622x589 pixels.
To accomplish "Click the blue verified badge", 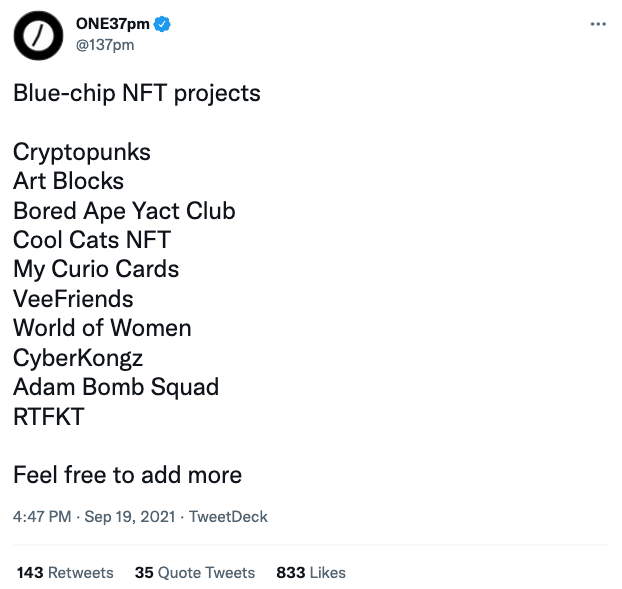I will pos(163,25).
